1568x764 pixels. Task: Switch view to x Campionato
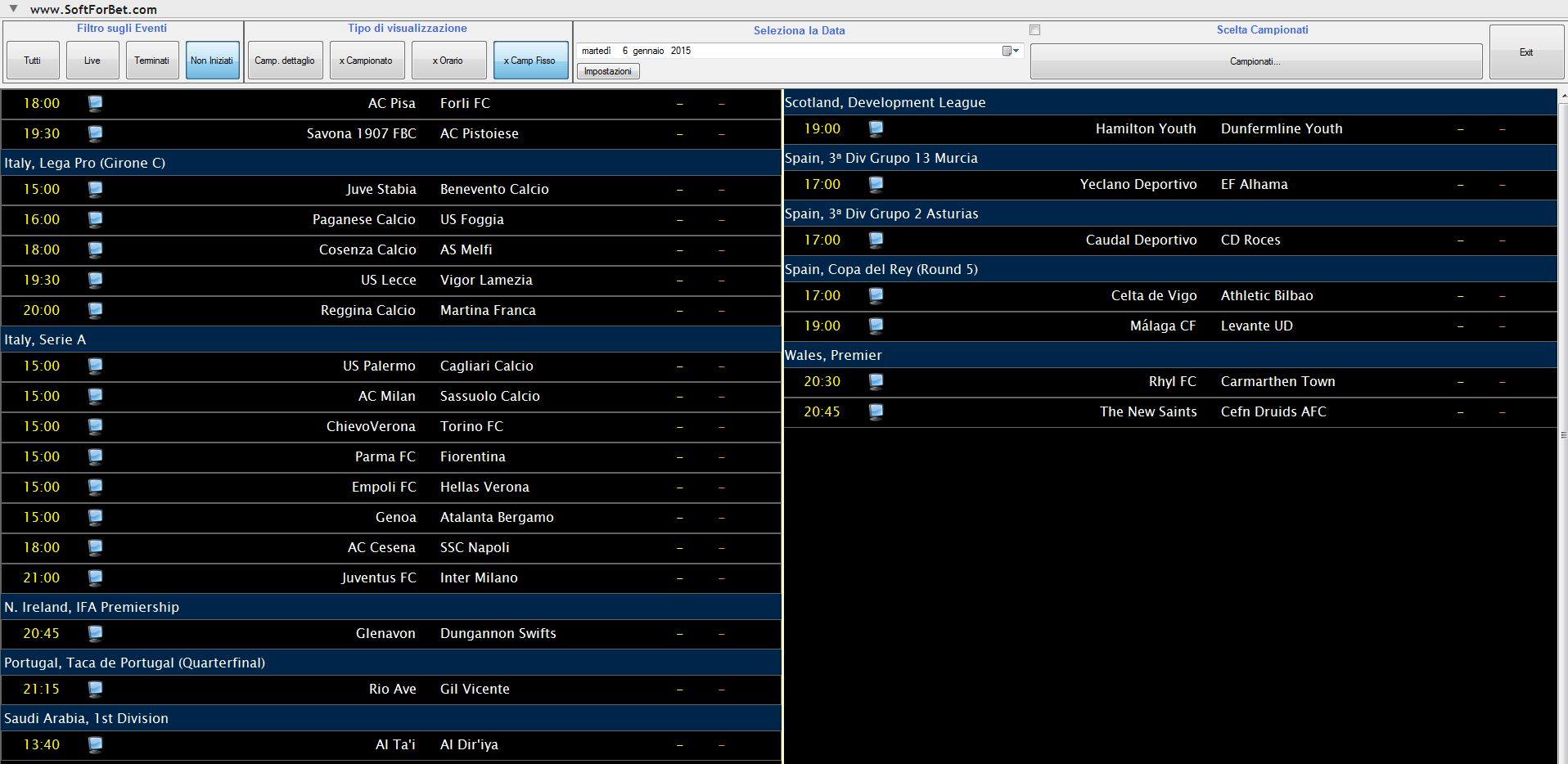point(367,61)
